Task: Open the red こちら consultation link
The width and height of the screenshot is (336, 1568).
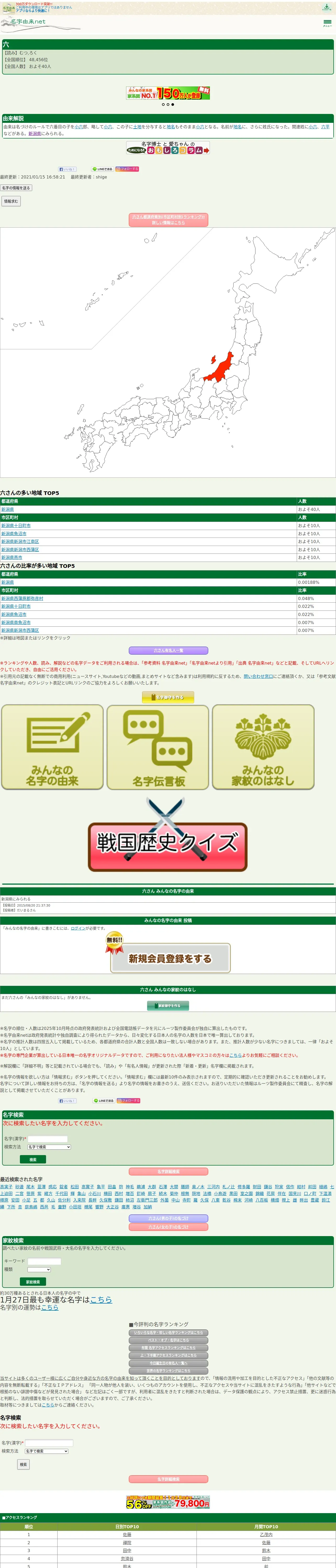Action: (235, 1056)
